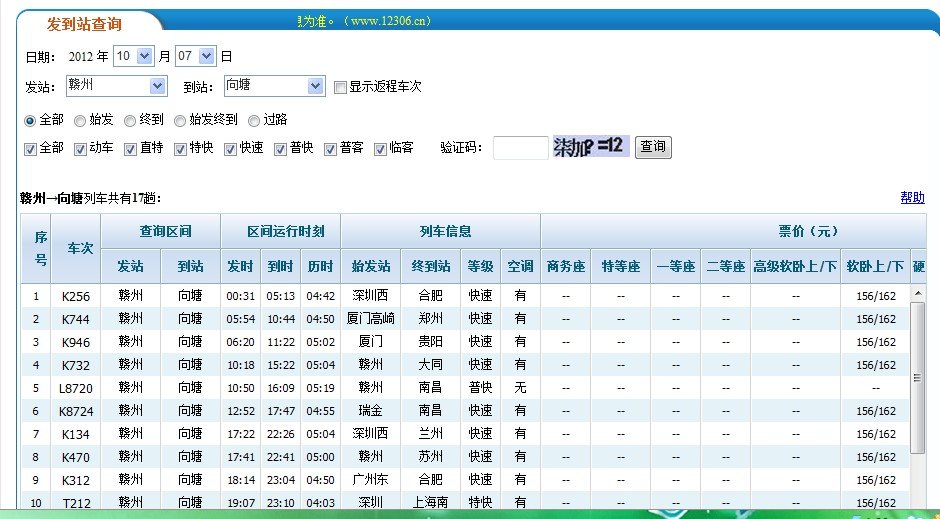Screen dimensions: 940x519
Task: Click train number K470
Action: point(76,457)
